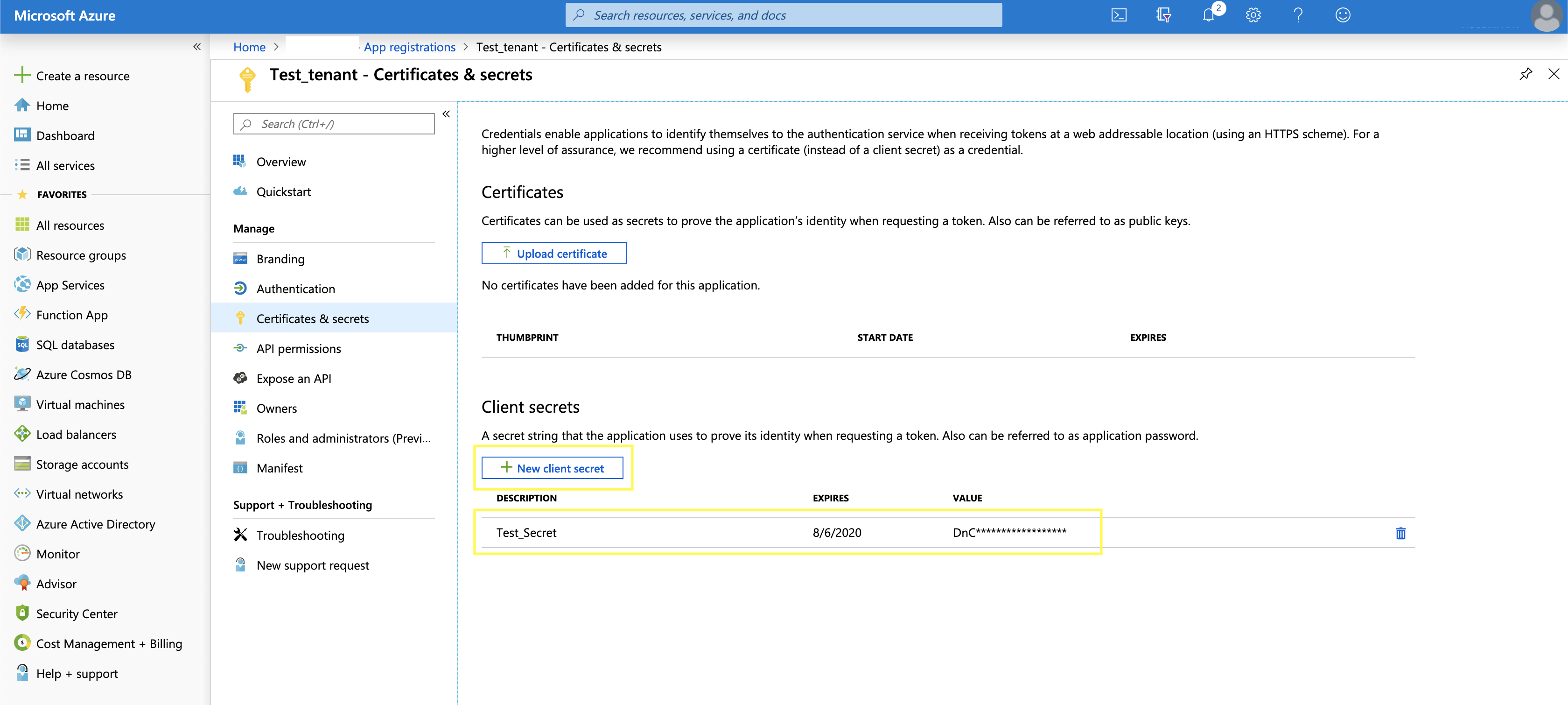Focus the global Azure search box
This screenshot has width=1568, height=705.
(784, 15)
